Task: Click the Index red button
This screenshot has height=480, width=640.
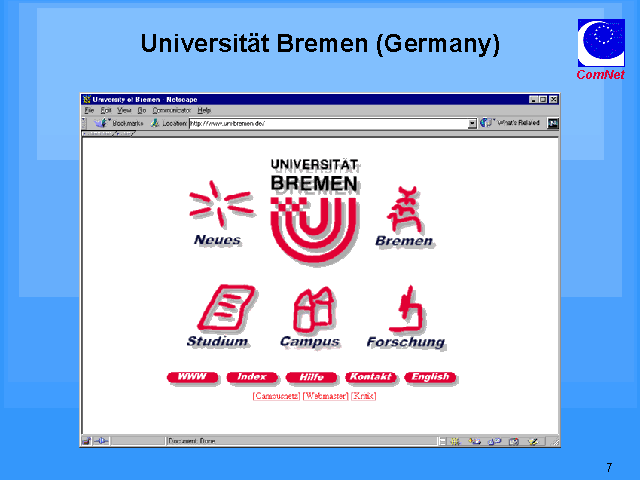Action: pyautogui.click(x=252, y=377)
